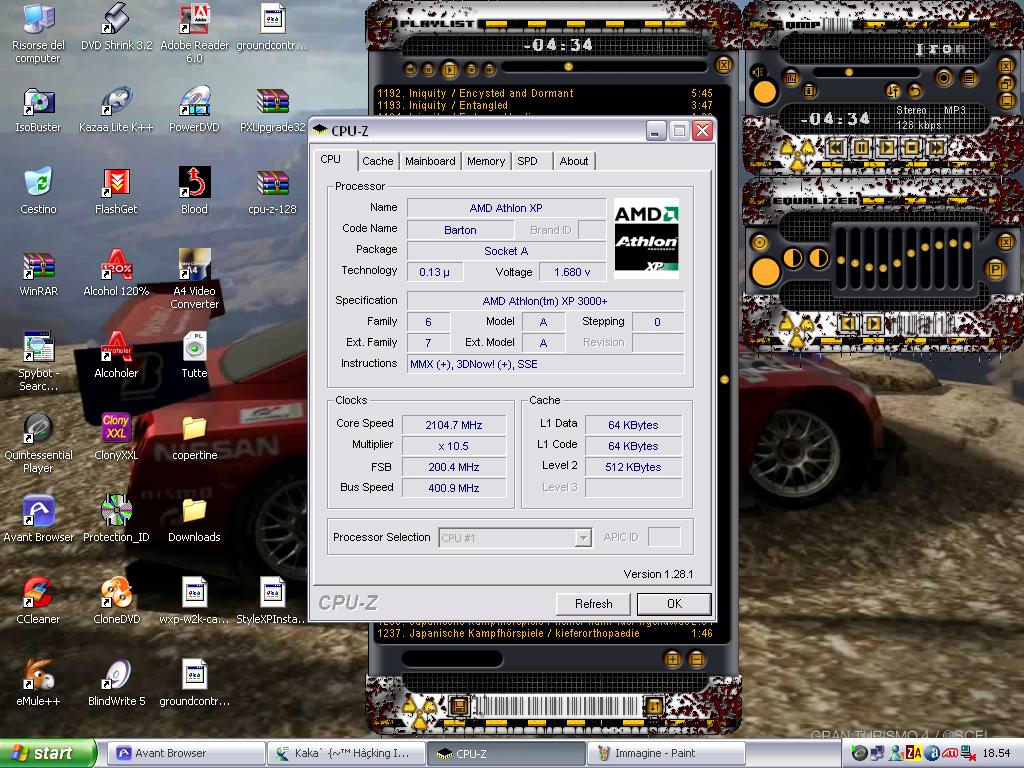Stop playback in the QMP main window
Screen dimensions: 1024x768
[x=911, y=147]
